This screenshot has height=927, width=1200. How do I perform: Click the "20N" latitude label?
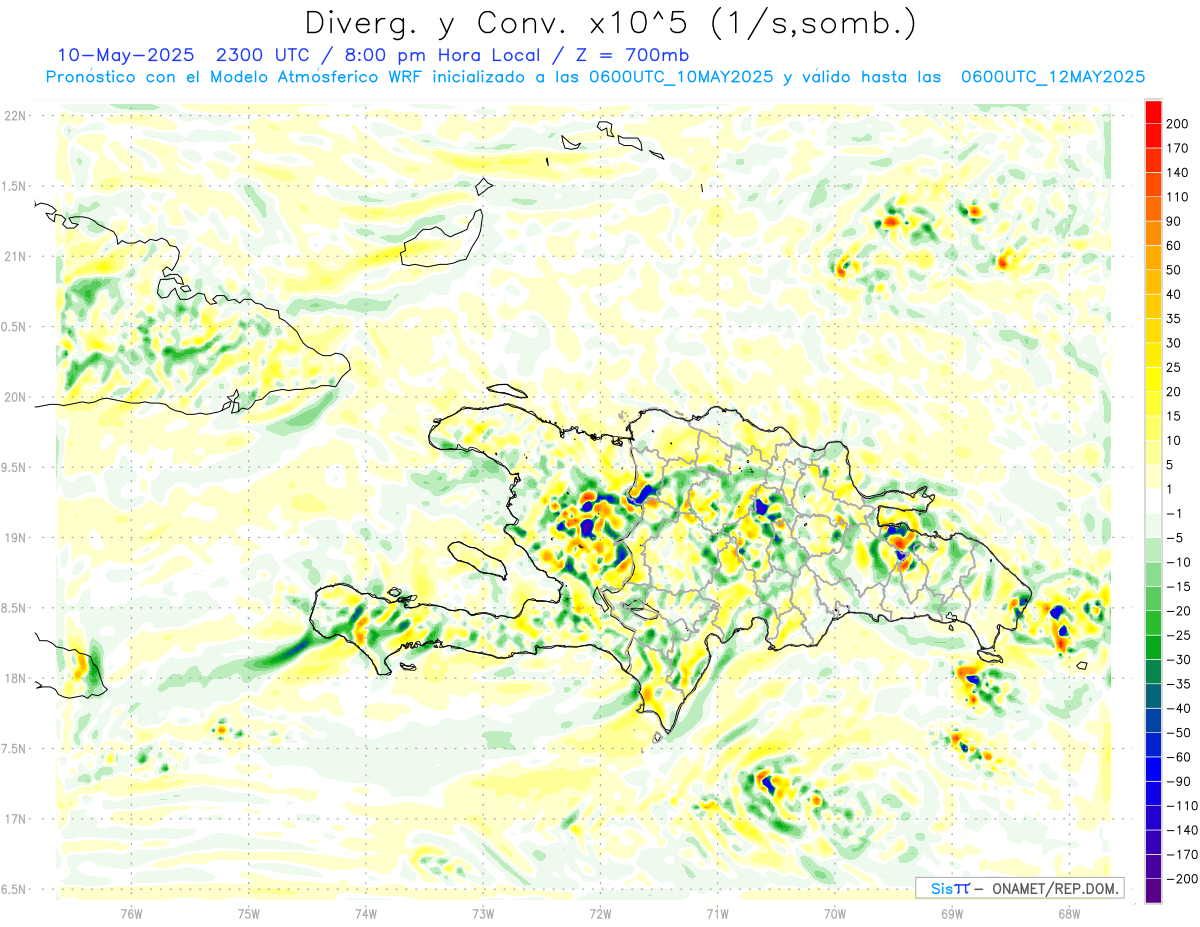(x=15, y=397)
